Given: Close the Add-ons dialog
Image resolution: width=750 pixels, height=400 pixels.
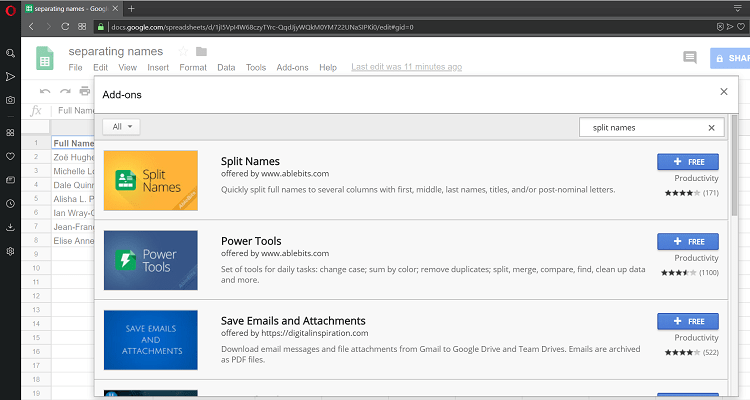Looking at the screenshot, I should click(x=724, y=92).
